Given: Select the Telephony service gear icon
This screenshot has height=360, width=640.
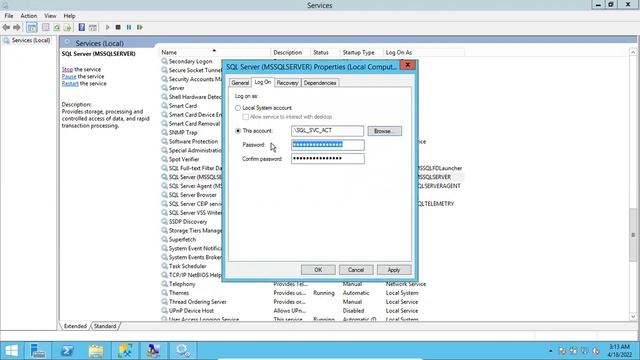Looking at the screenshot, I should [164, 284].
